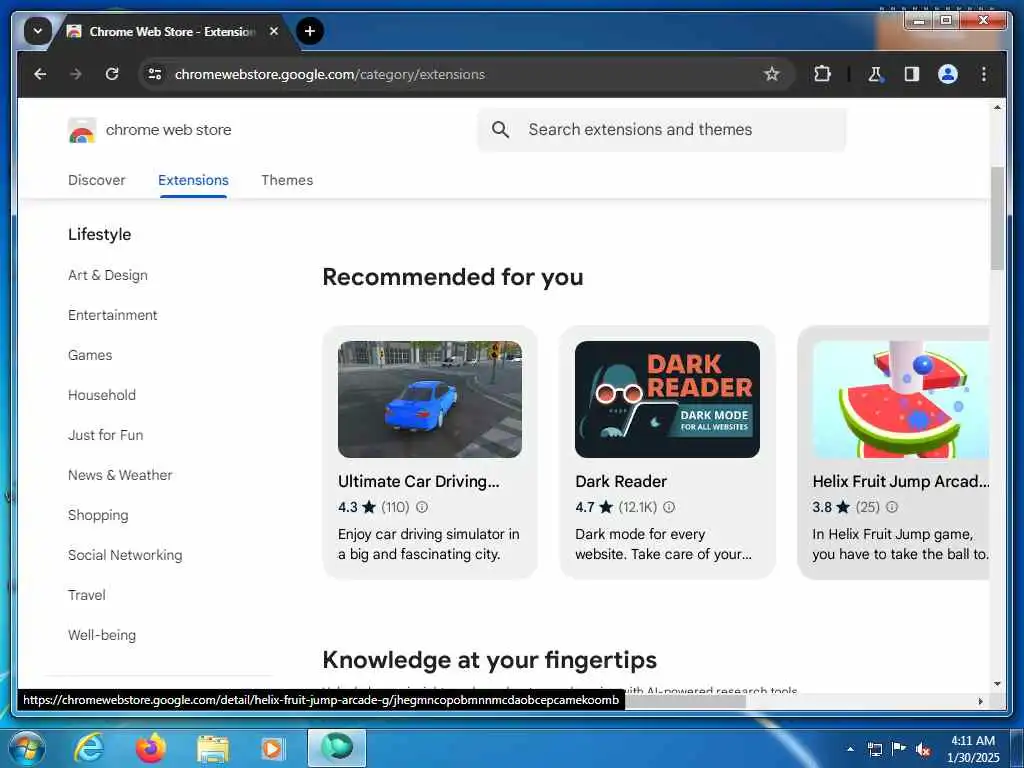Click the vertical page scrollbar thumb
This screenshot has height=768, width=1024.
tap(997, 218)
